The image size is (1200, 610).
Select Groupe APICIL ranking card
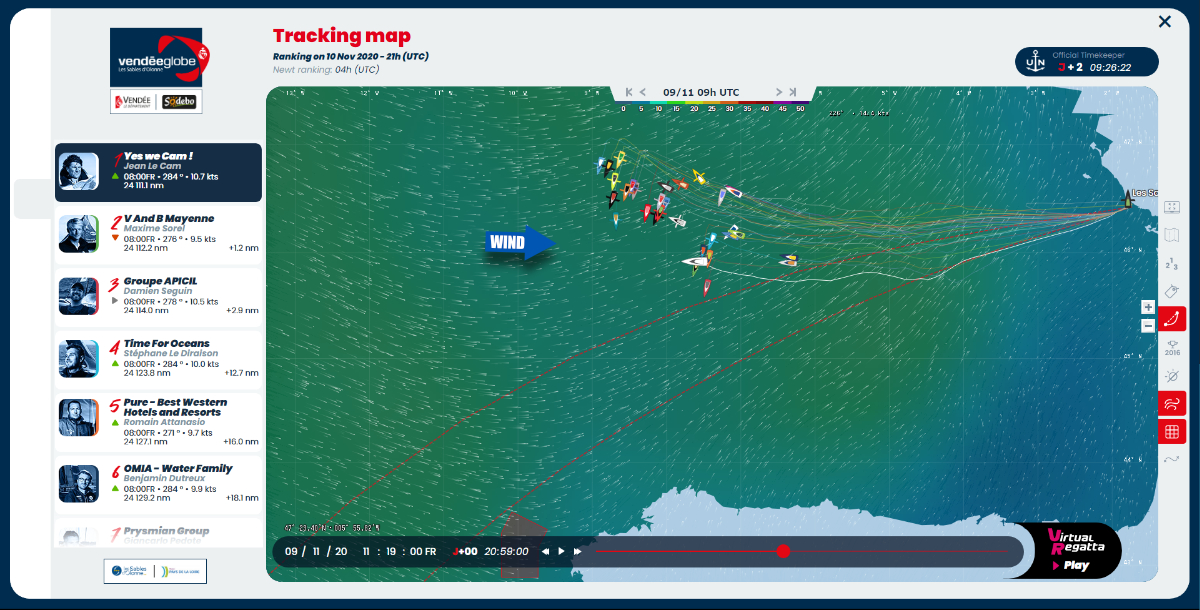[x=158, y=297]
